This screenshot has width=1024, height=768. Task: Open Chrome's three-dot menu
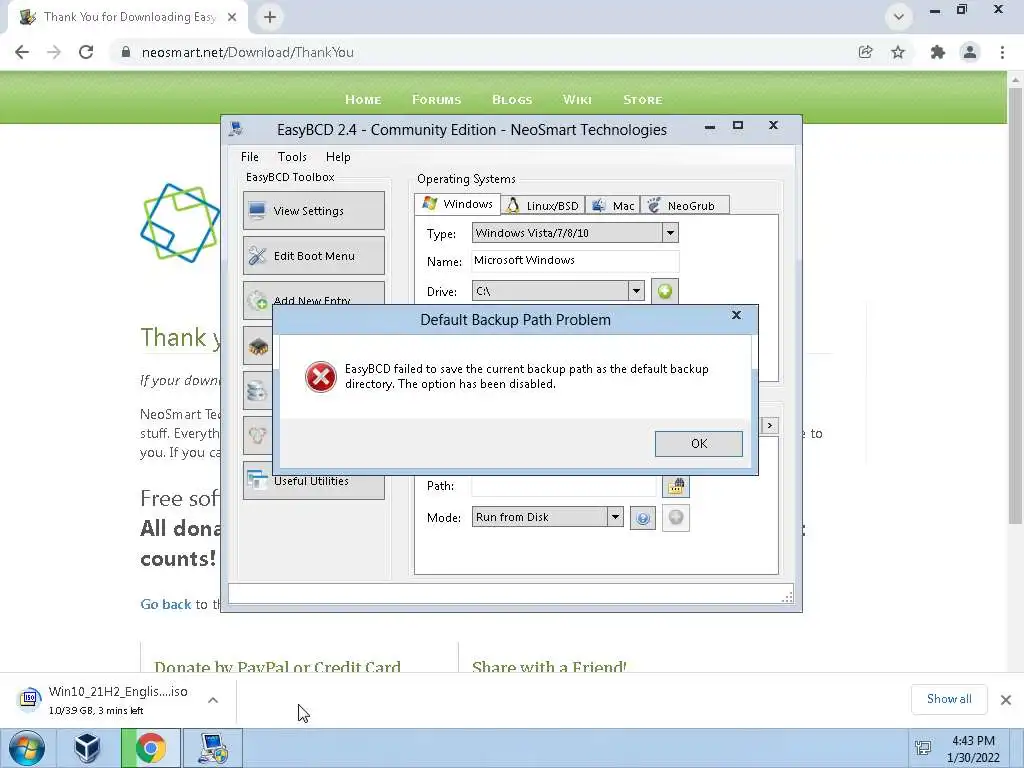tap(1002, 52)
